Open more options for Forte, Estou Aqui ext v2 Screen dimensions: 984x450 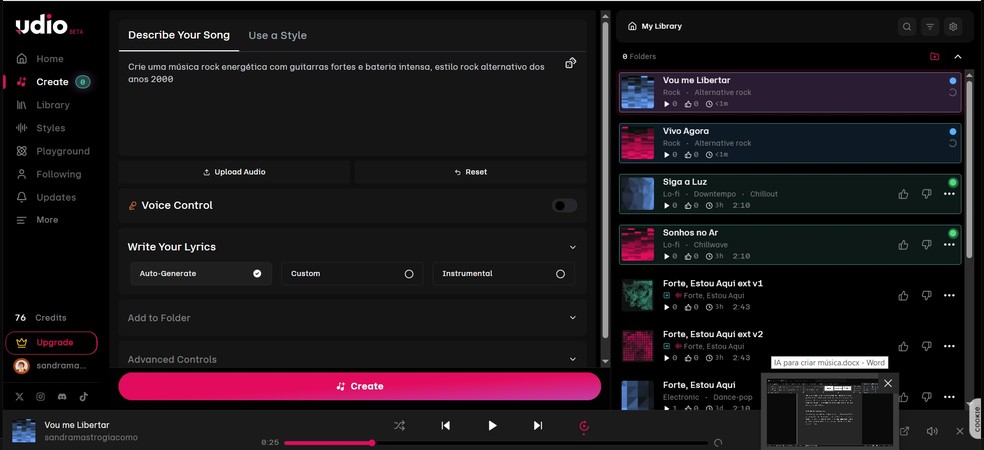[949, 346]
